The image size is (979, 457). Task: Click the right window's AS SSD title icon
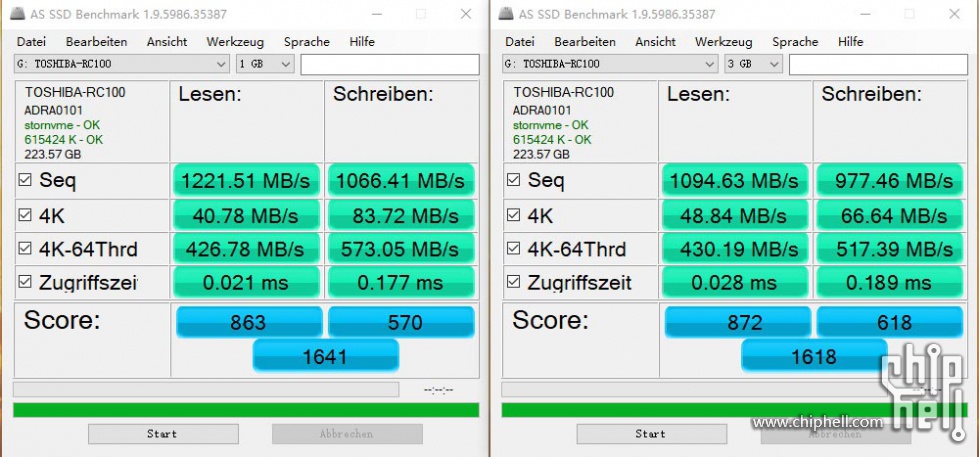pos(506,14)
